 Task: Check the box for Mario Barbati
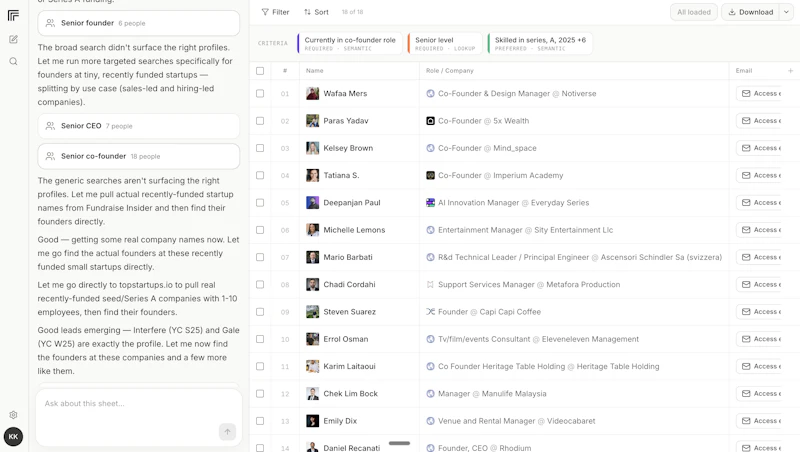tap(260, 257)
